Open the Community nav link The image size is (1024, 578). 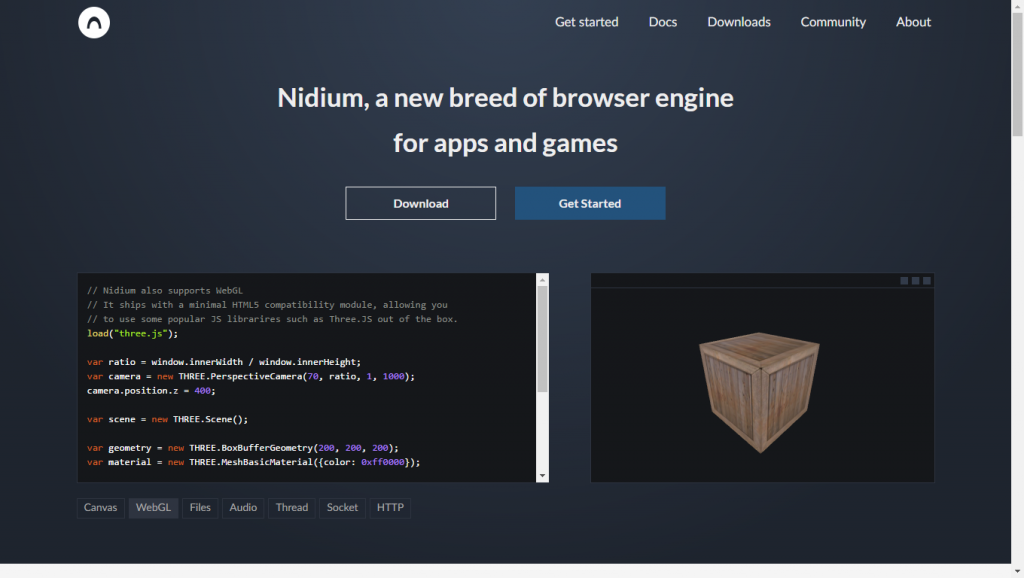click(833, 22)
